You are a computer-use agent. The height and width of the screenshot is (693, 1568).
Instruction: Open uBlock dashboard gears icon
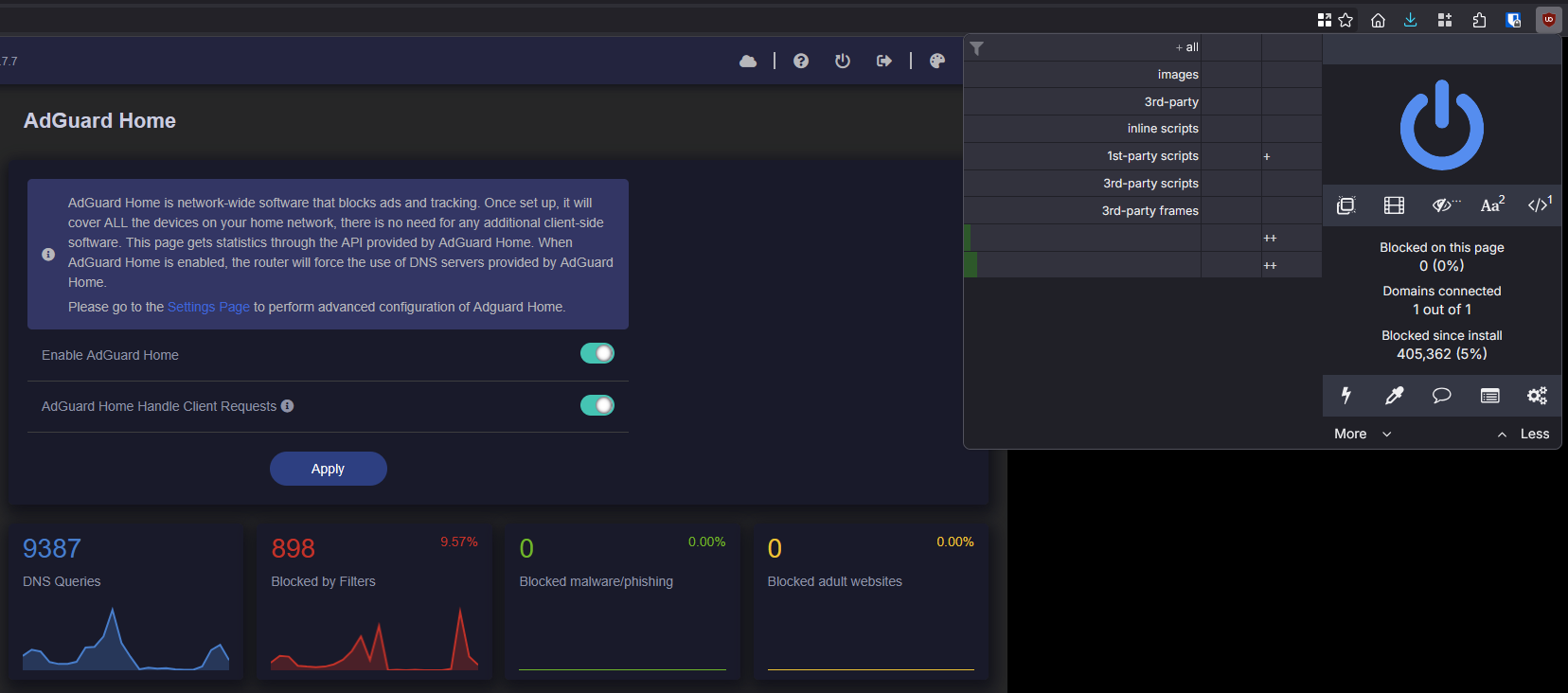coord(1537,395)
